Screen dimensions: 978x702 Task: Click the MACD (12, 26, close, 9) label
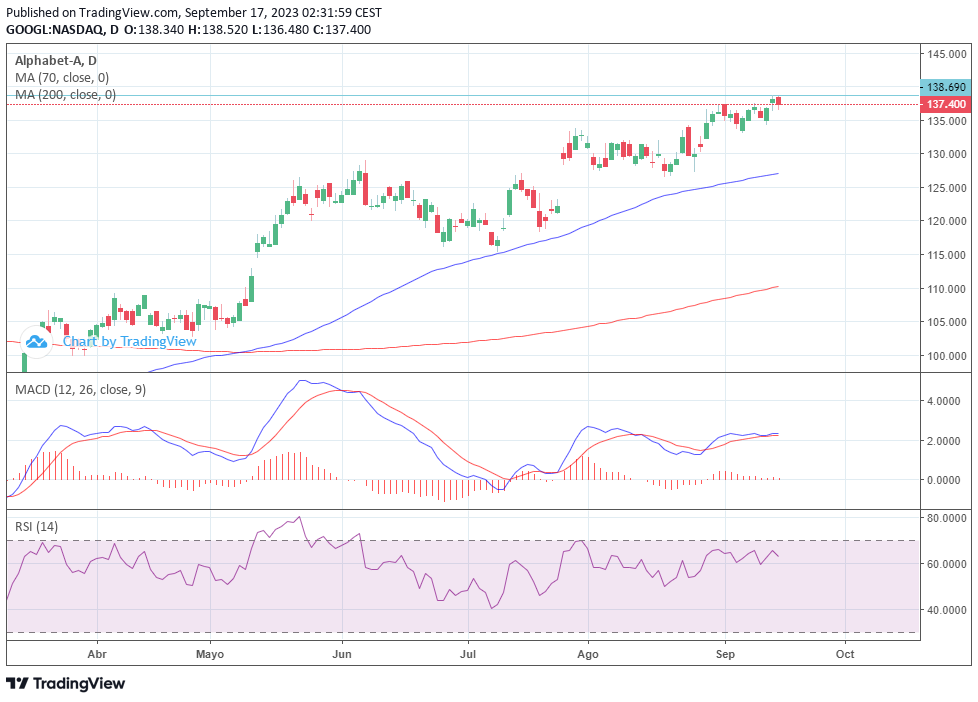point(80,390)
